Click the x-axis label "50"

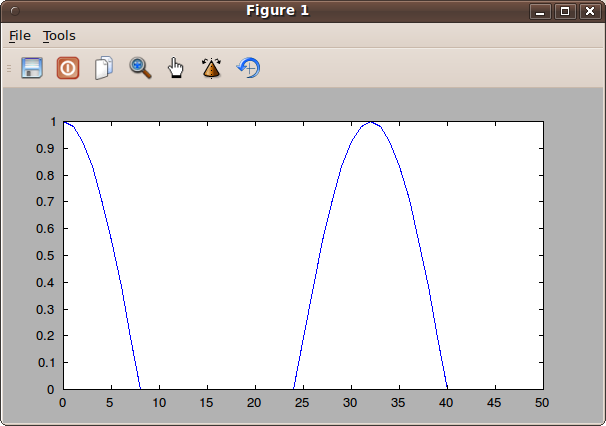[x=542, y=403]
